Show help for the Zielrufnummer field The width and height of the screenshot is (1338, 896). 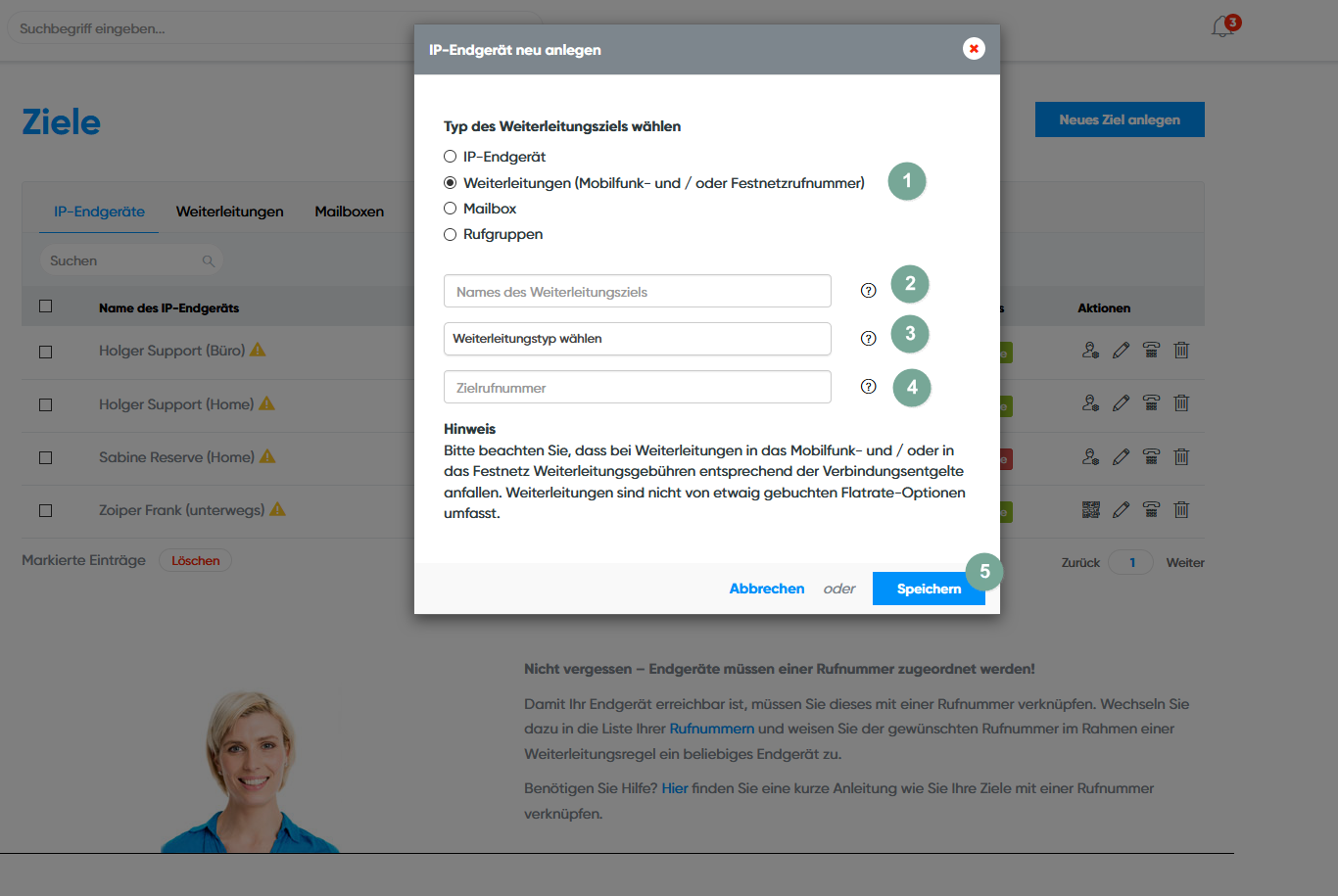pyautogui.click(x=868, y=387)
